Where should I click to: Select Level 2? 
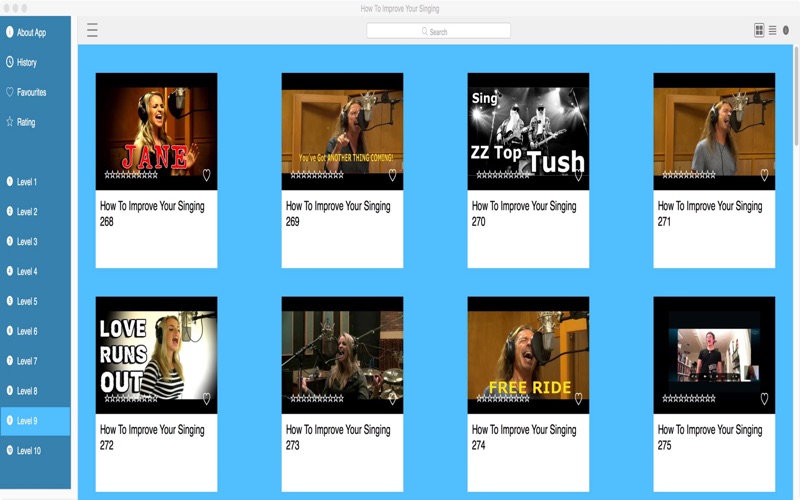(x=35, y=212)
